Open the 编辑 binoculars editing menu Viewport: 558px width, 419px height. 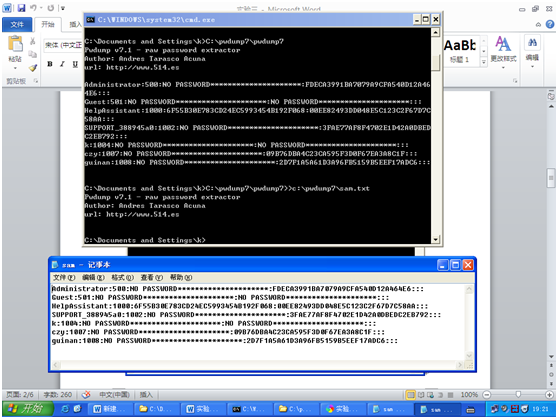(532, 51)
